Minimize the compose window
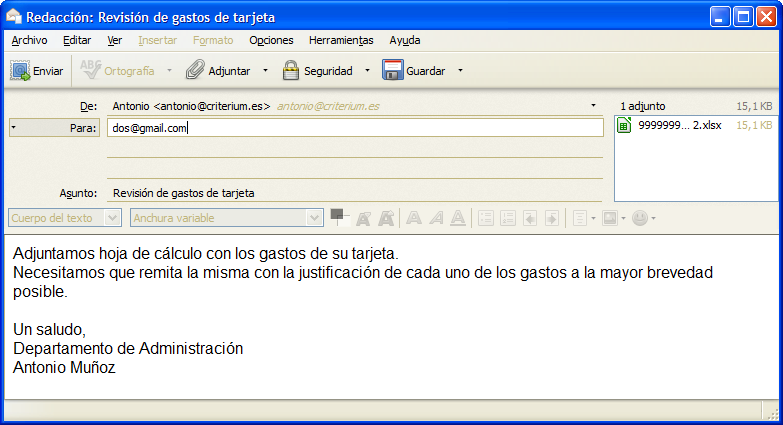This screenshot has width=783, height=425. (720, 17)
